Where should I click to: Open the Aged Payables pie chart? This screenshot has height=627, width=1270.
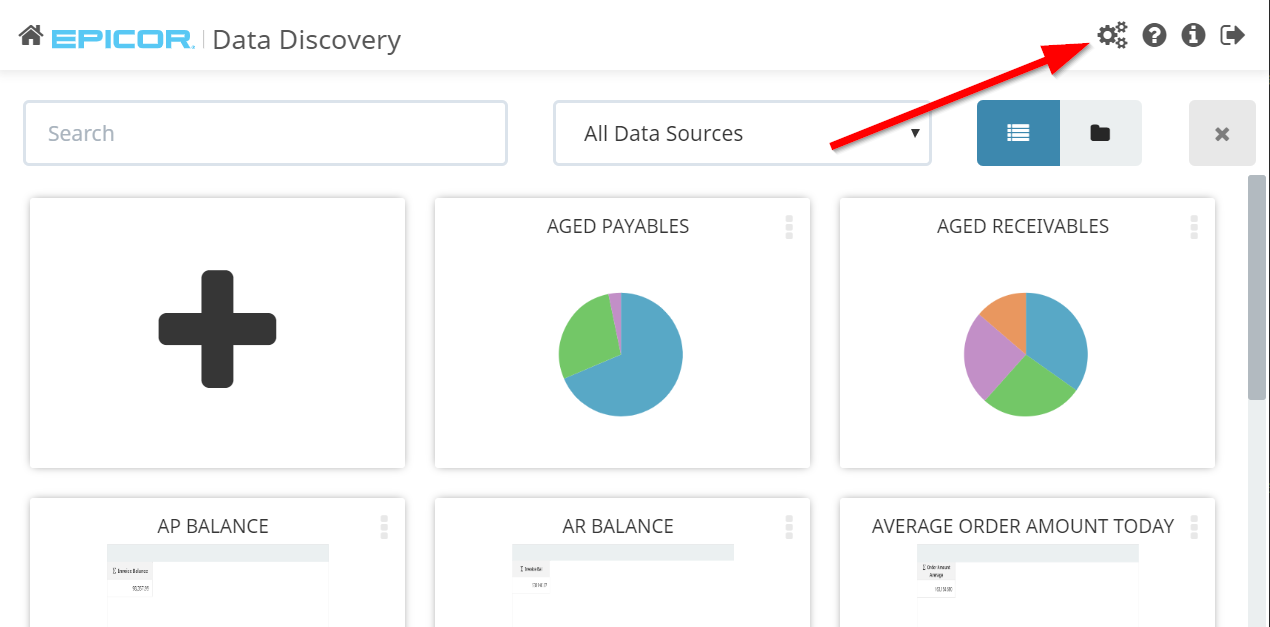tap(620, 354)
